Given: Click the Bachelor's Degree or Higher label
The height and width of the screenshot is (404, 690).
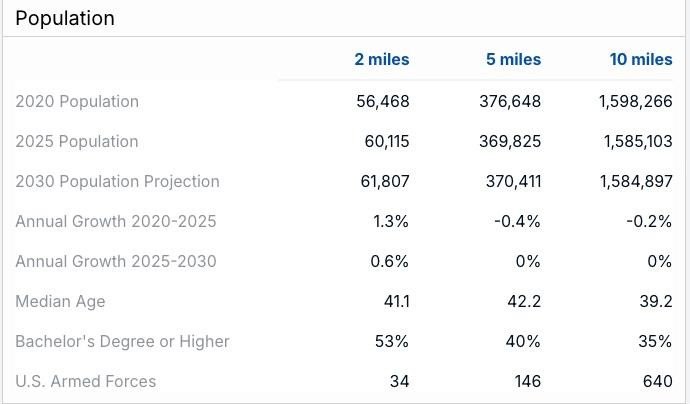Looking at the screenshot, I should click(x=122, y=342).
